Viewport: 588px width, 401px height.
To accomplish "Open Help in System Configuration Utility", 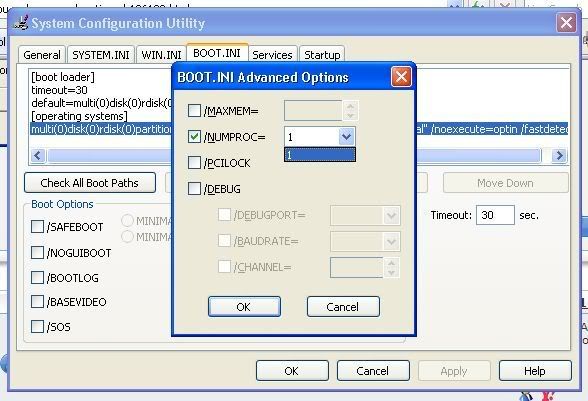I will point(535,371).
